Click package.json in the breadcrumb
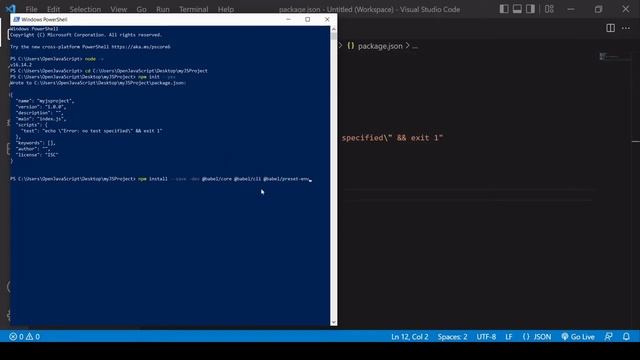 (380, 46)
